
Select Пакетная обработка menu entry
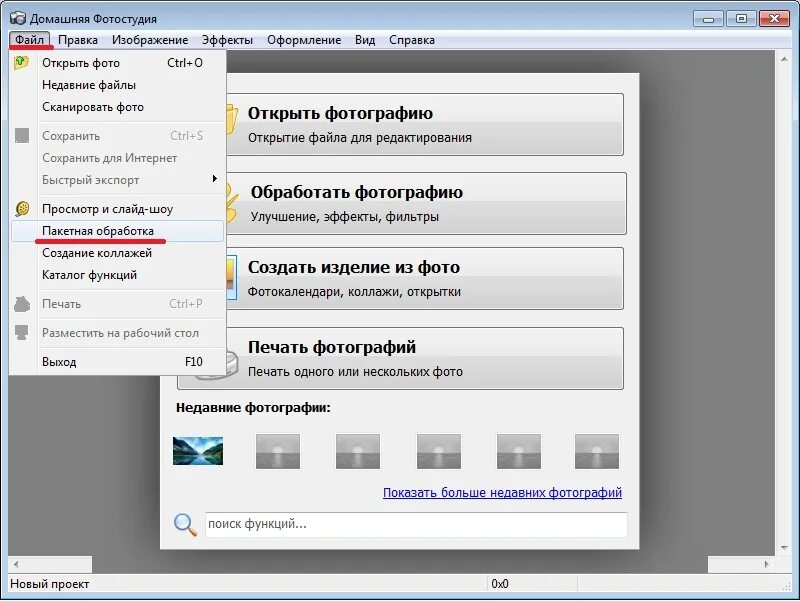point(117,231)
